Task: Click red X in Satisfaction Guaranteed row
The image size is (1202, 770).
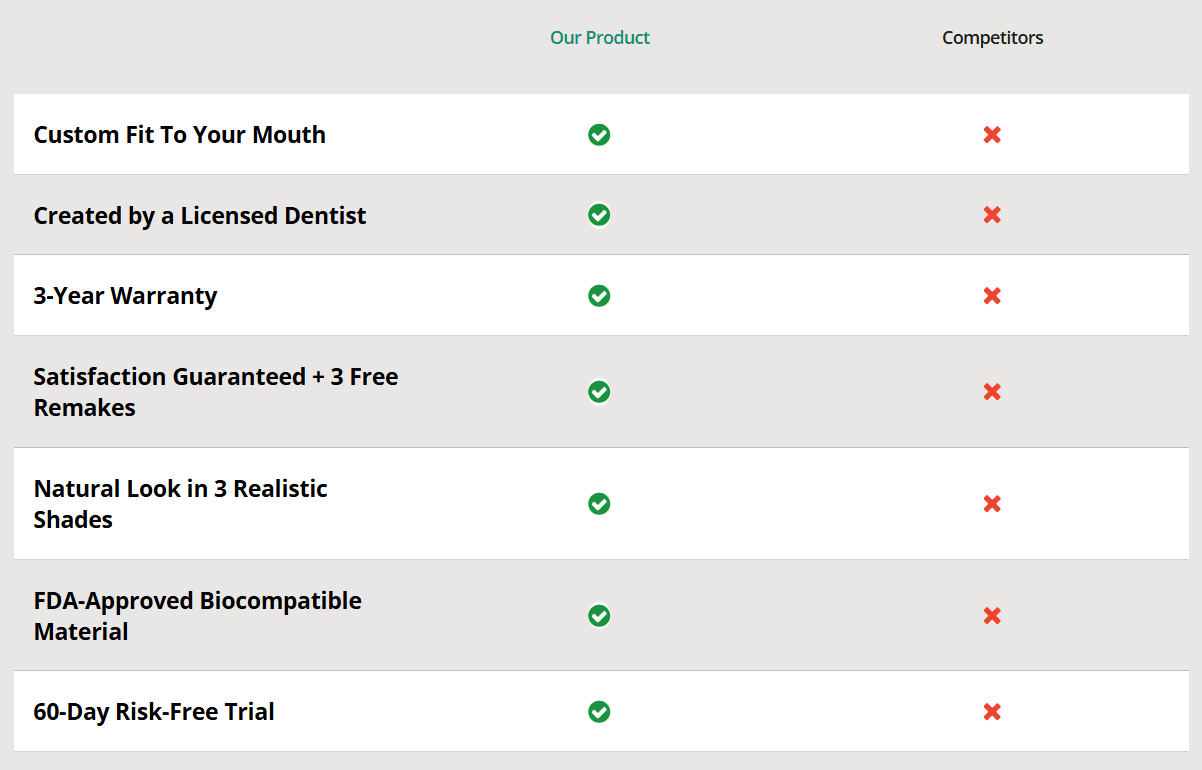Action: (992, 392)
